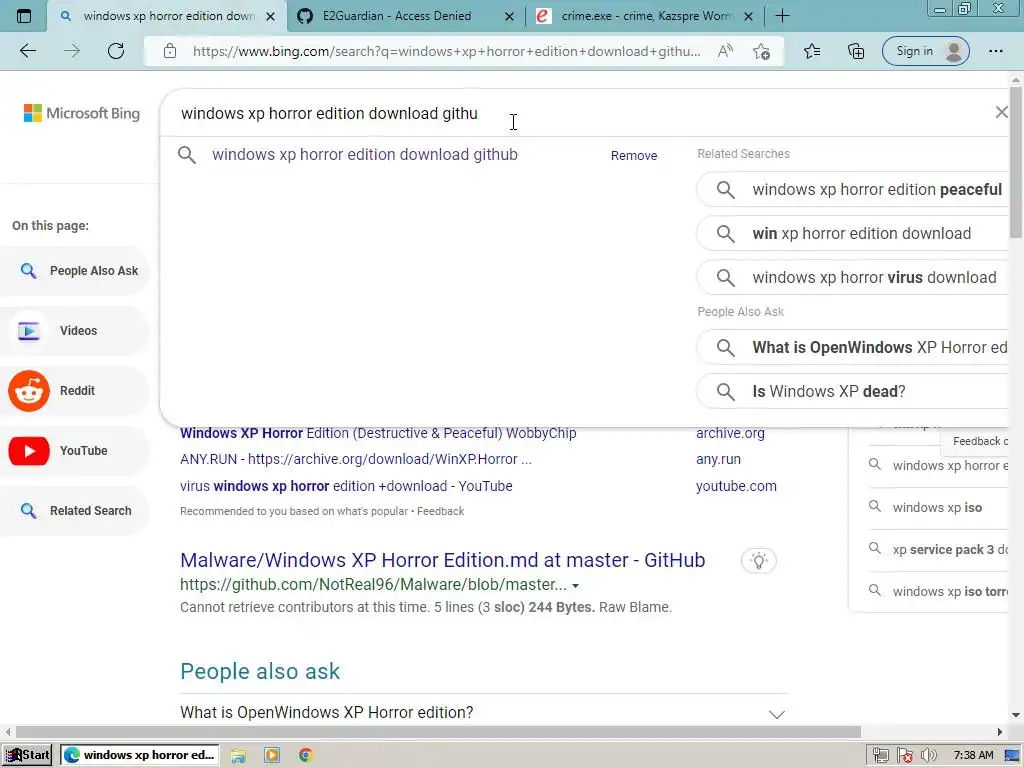Click the address bar URL
The height and width of the screenshot is (768, 1024).
click(x=446, y=51)
